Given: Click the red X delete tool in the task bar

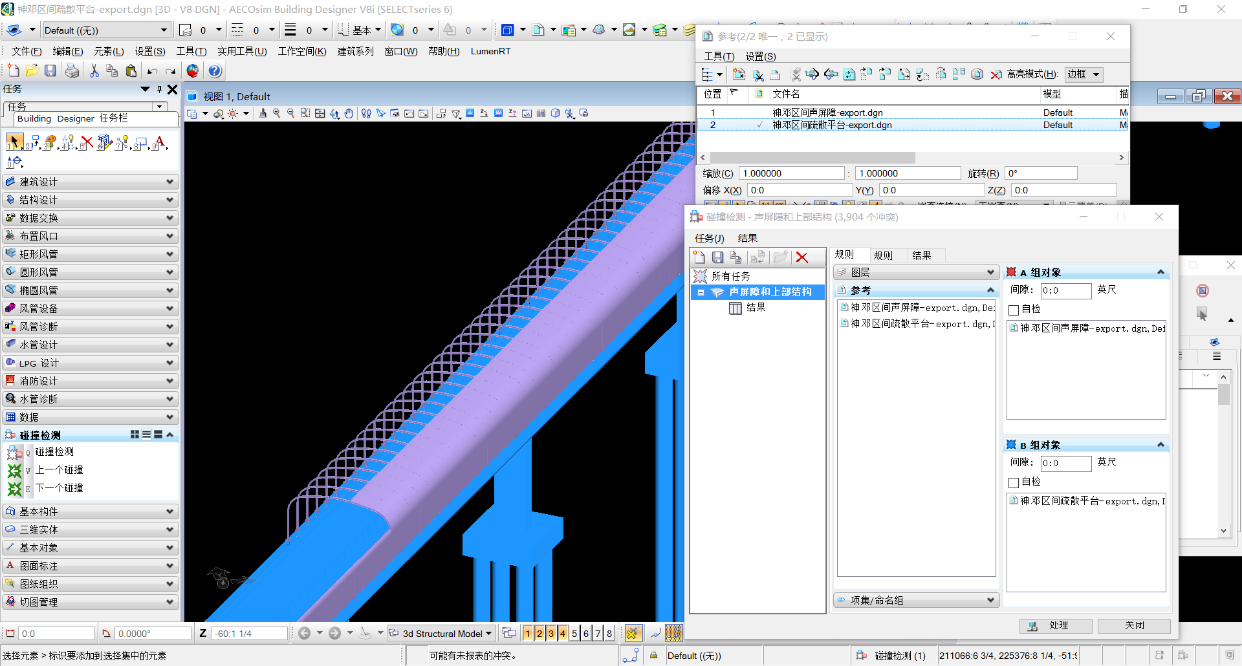Looking at the screenshot, I should click(x=87, y=143).
